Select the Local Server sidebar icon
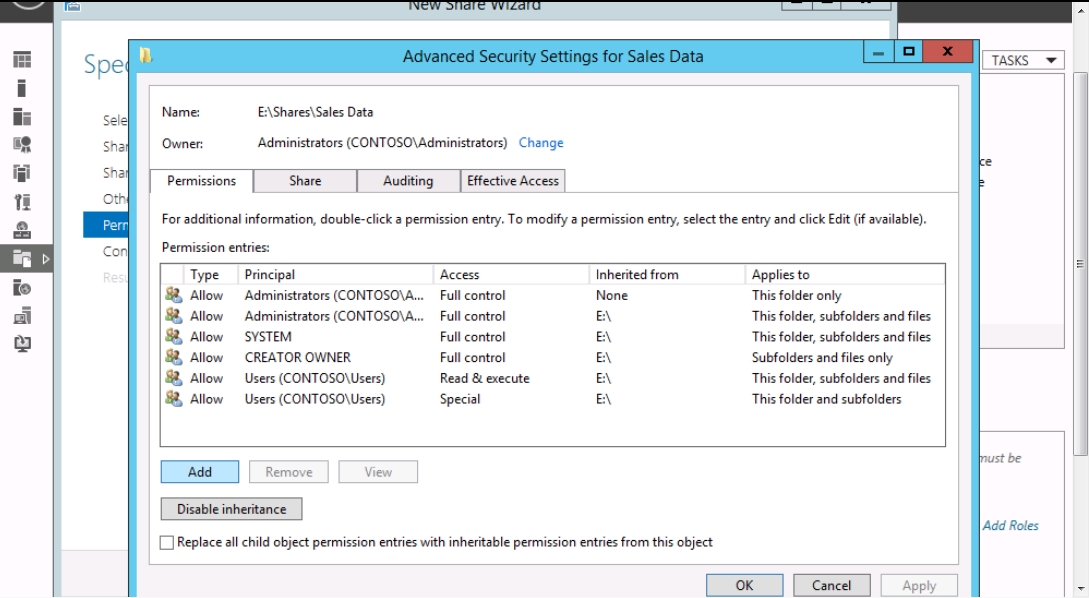Viewport: 1089px width, 598px height. tap(22, 88)
